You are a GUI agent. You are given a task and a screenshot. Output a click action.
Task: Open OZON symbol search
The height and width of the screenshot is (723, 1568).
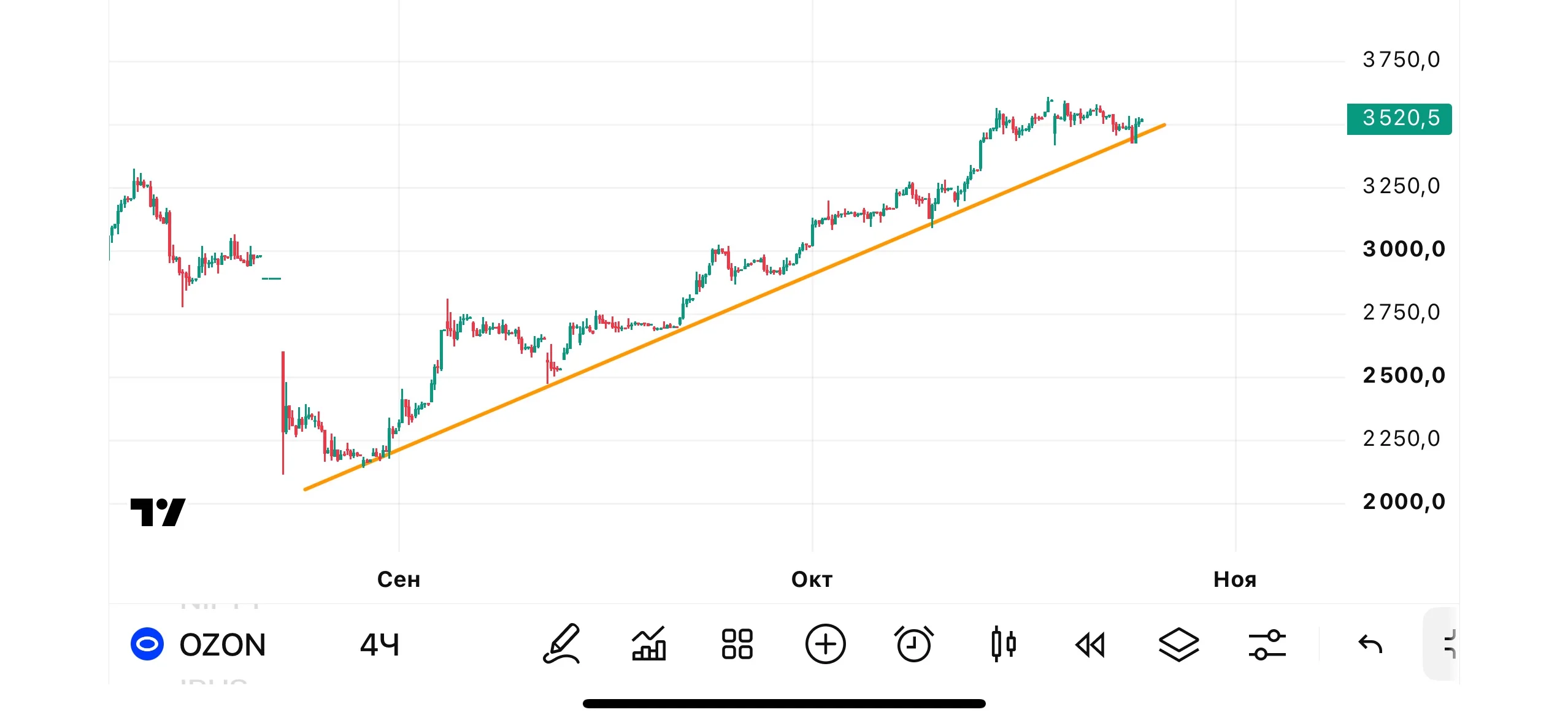click(x=222, y=645)
